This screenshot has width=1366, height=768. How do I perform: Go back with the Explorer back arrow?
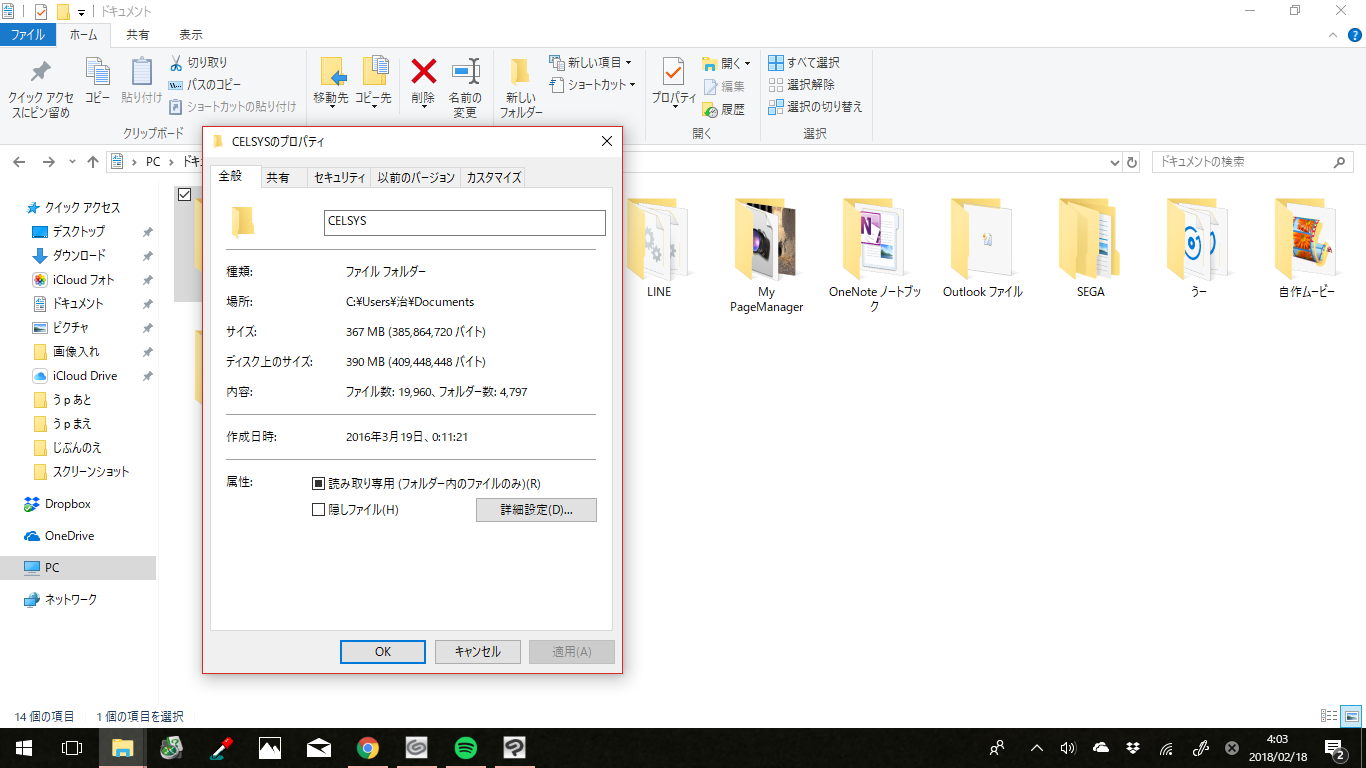point(20,162)
